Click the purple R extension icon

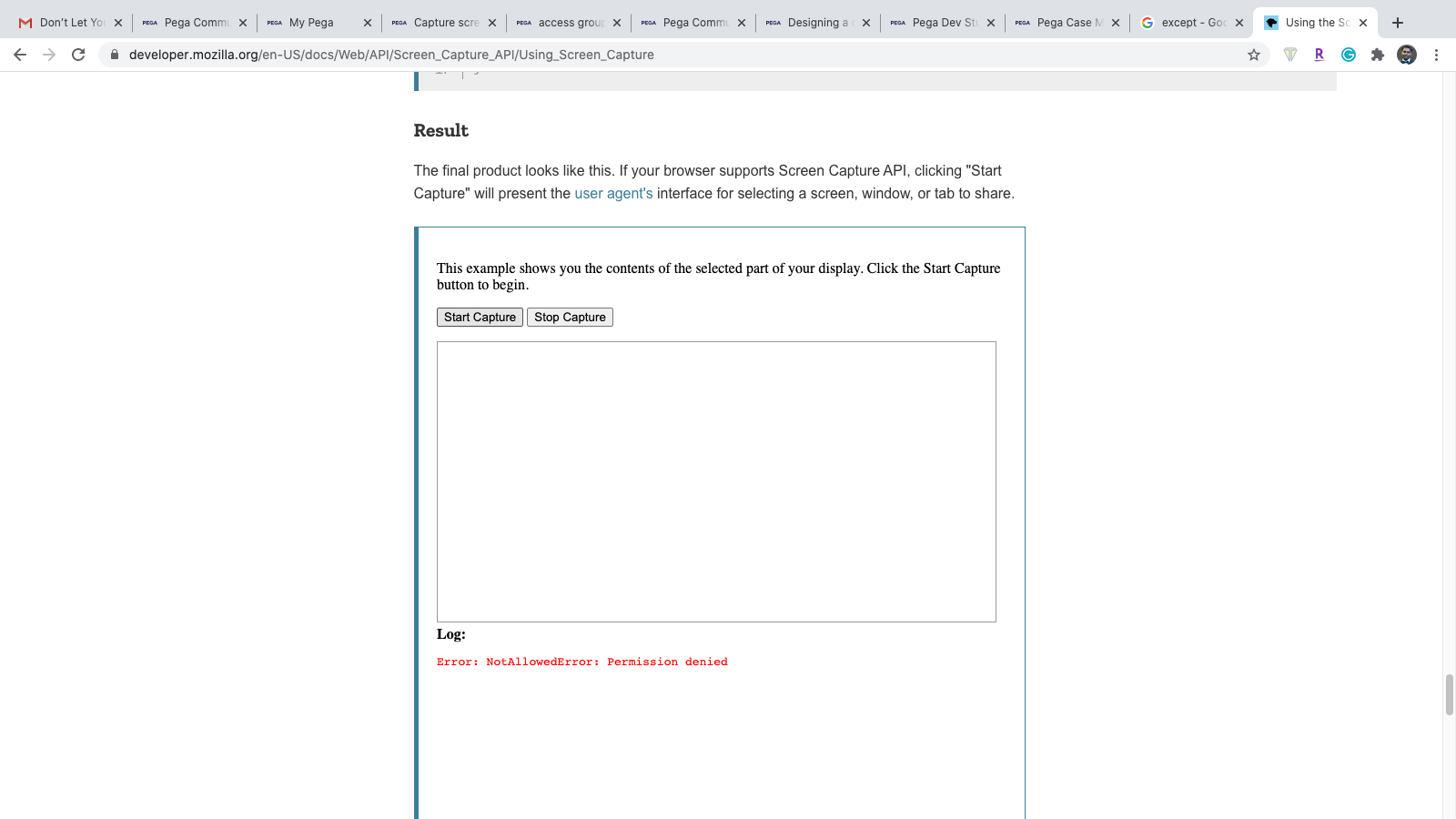pyautogui.click(x=1319, y=55)
